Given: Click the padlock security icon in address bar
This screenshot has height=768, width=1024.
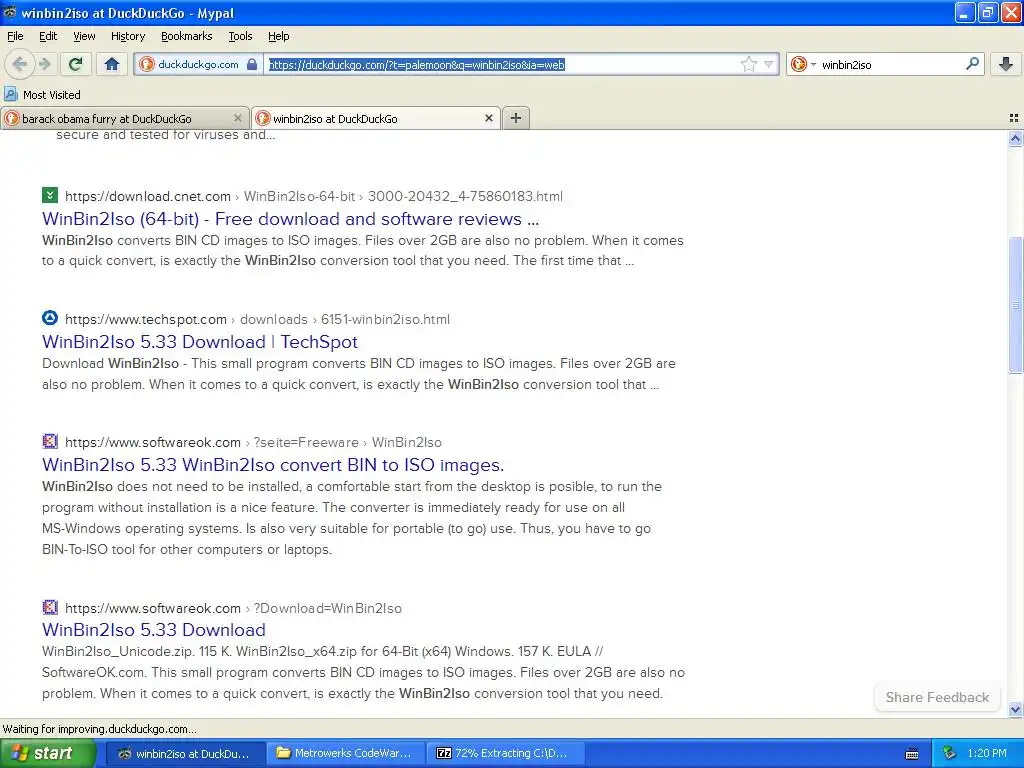Looking at the screenshot, I should [x=252, y=64].
